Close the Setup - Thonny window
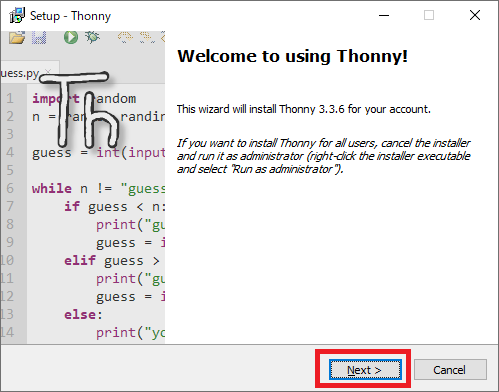499x392 pixels. point(475,15)
